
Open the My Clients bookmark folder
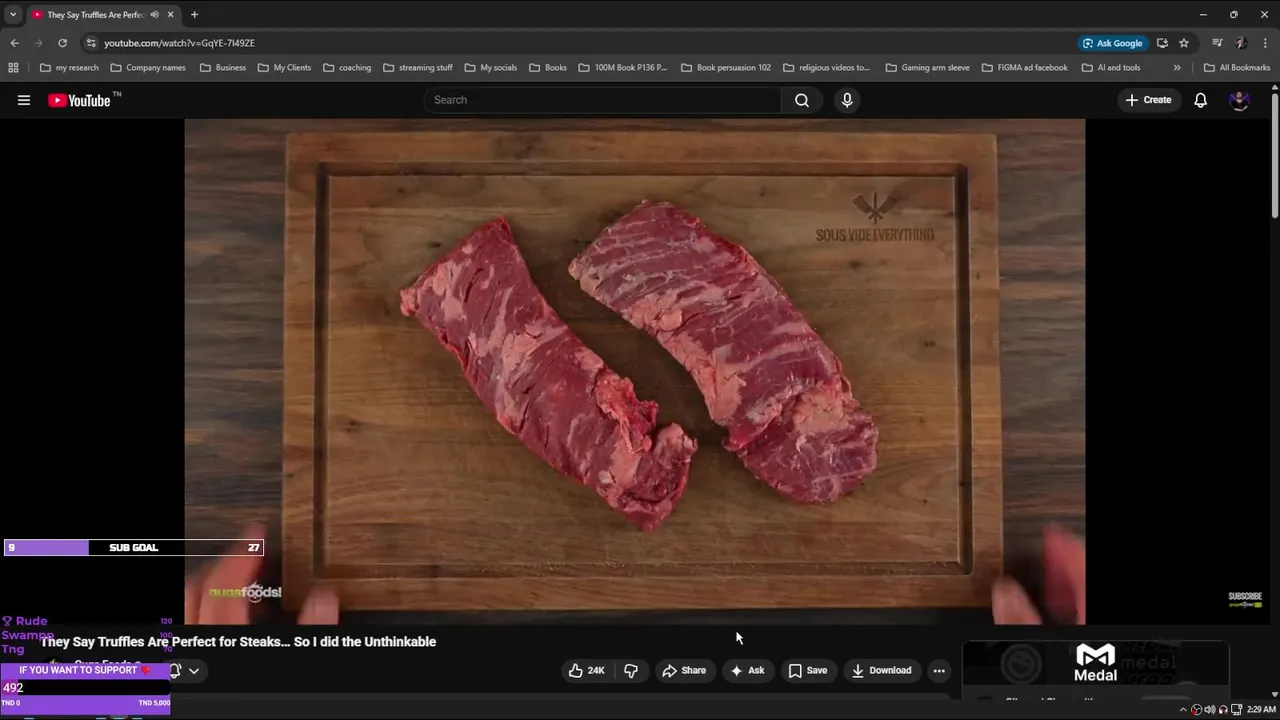click(284, 68)
